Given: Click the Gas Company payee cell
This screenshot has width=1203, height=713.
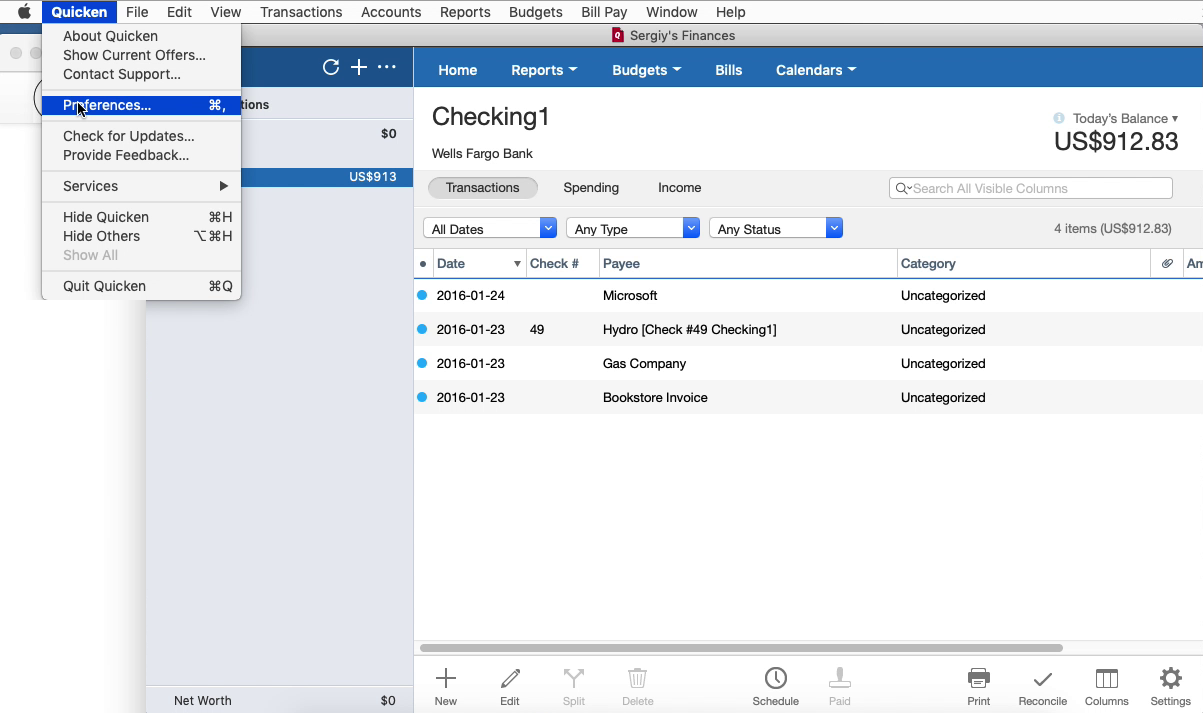Looking at the screenshot, I should click(644, 363).
